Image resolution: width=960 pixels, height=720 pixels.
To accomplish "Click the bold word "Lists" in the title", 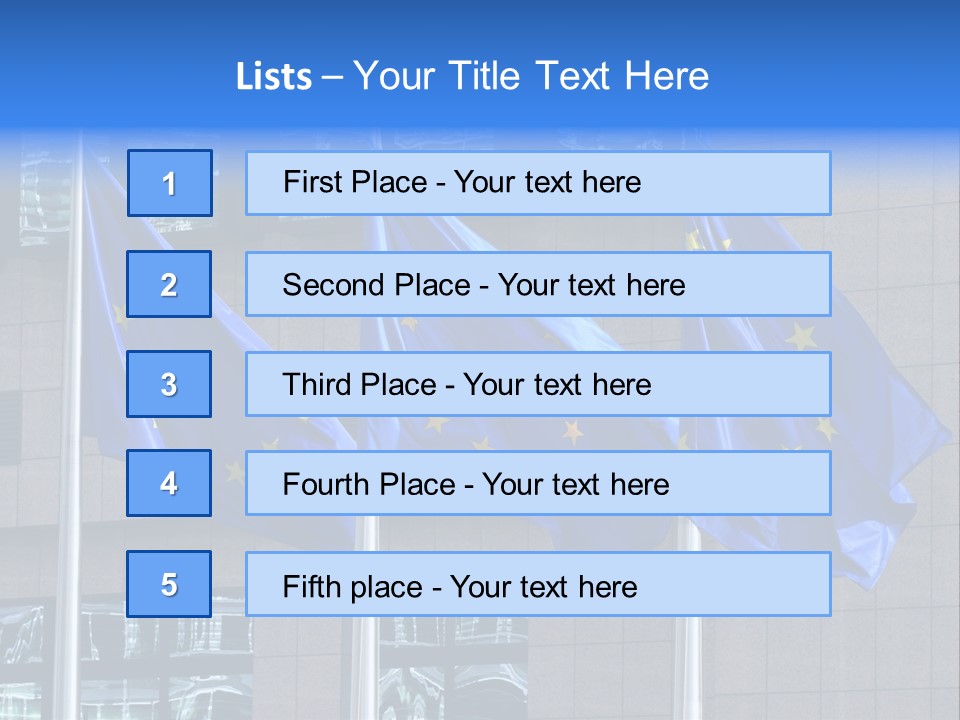I will (x=273, y=77).
